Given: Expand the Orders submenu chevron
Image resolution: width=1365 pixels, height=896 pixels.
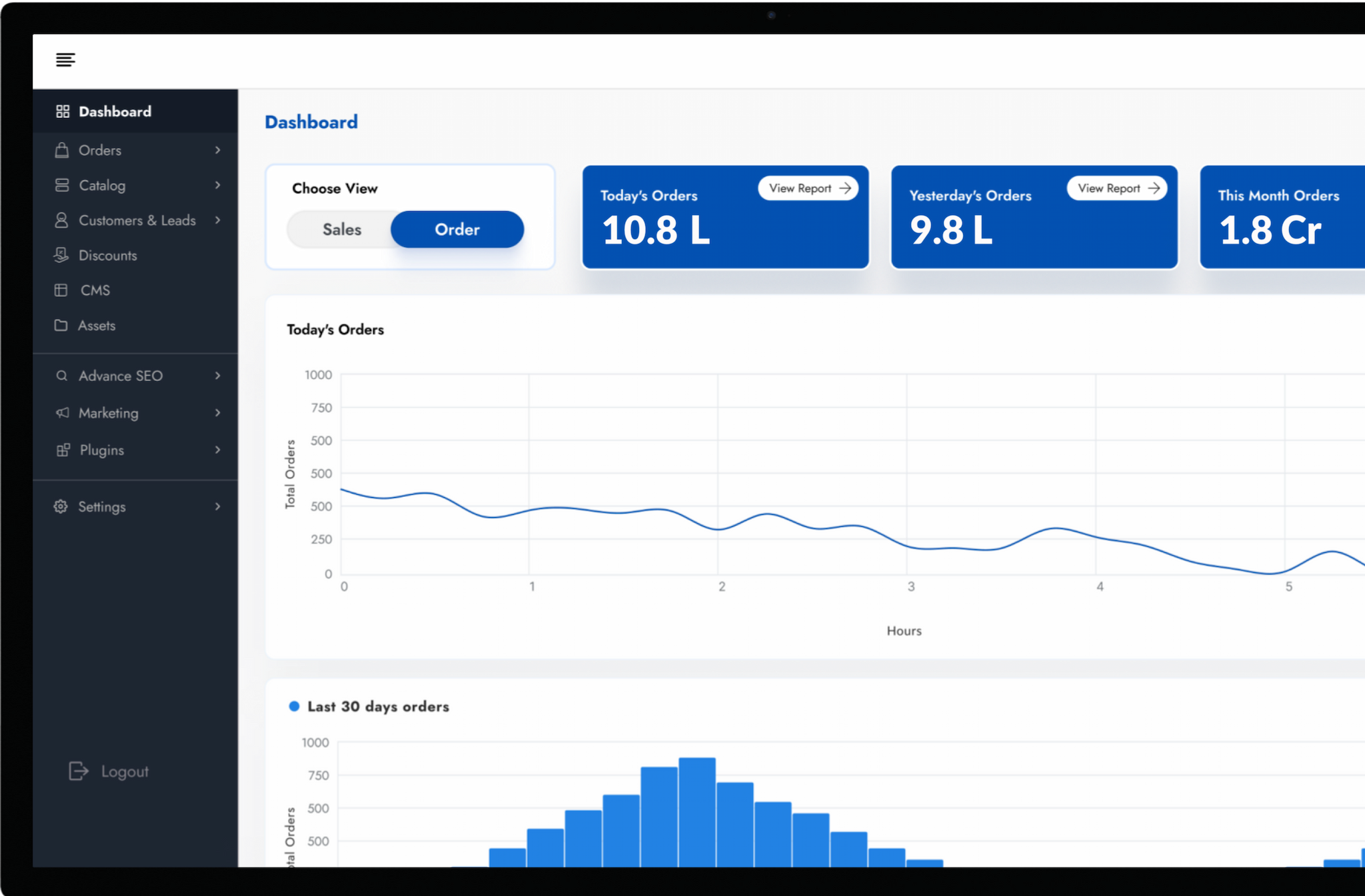Looking at the screenshot, I should [x=218, y=151].
